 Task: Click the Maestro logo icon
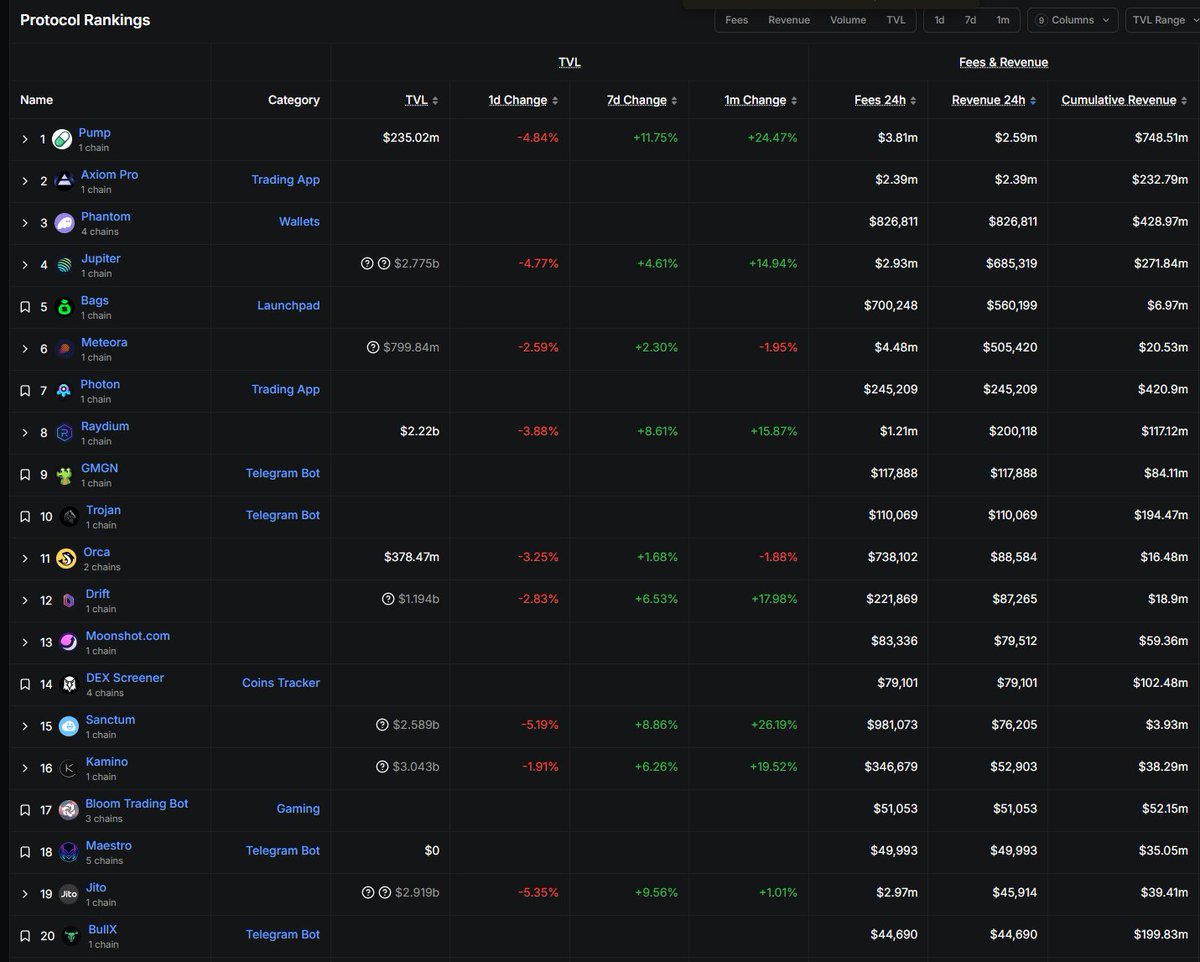(68, 852)
